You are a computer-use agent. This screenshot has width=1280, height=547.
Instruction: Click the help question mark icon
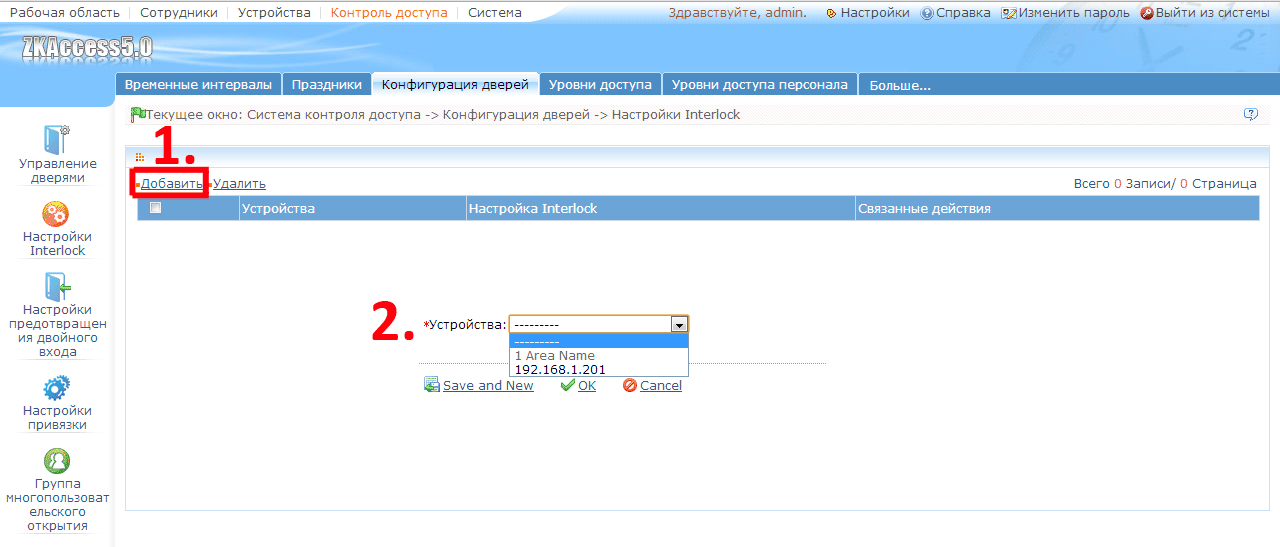(1250, 115)
